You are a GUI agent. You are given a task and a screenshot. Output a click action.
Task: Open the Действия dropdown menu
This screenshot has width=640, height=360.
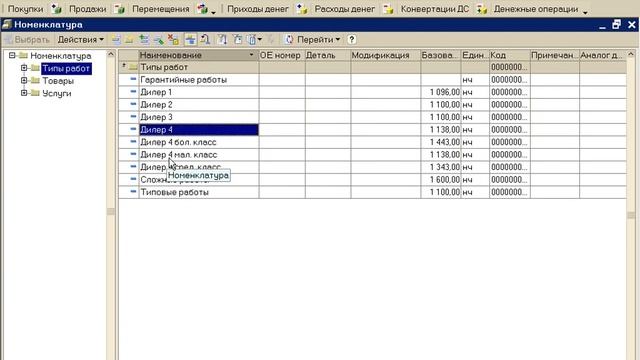coord(80,40)
